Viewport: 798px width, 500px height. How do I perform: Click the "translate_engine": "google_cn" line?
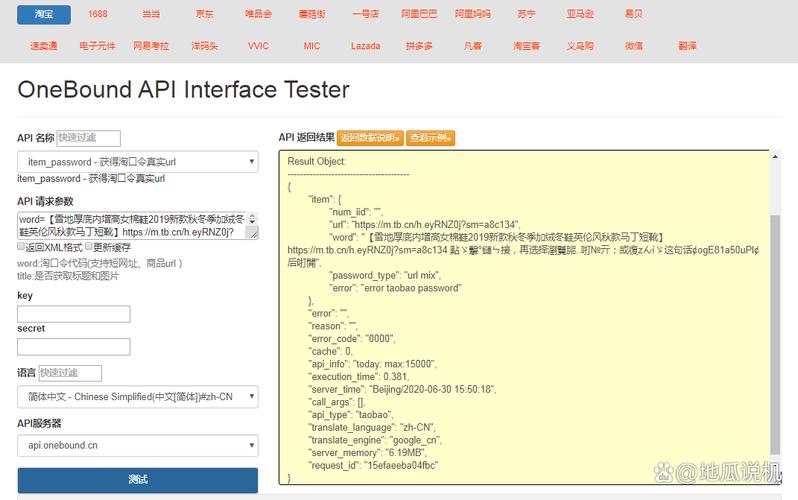(376, 440)
